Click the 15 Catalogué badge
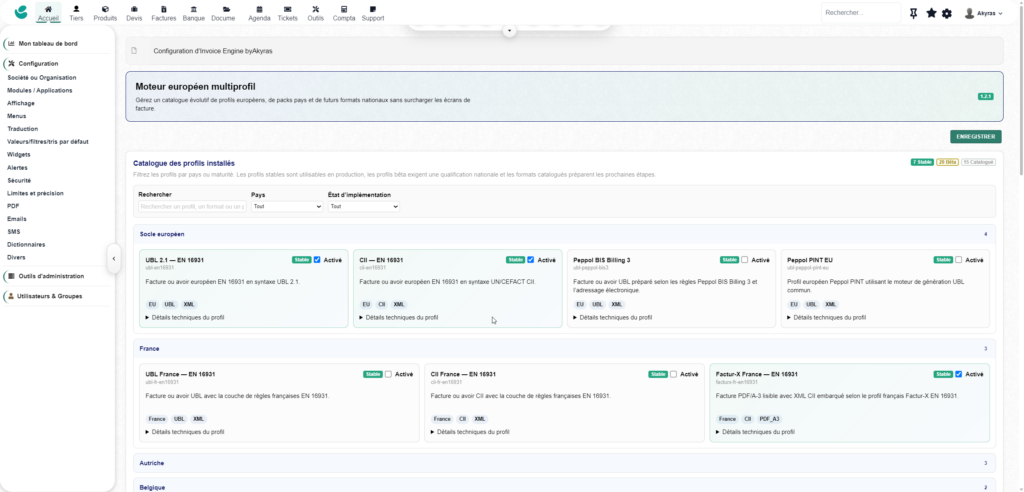The height and width of the screenshot is (492, 1024). [978, 162]
